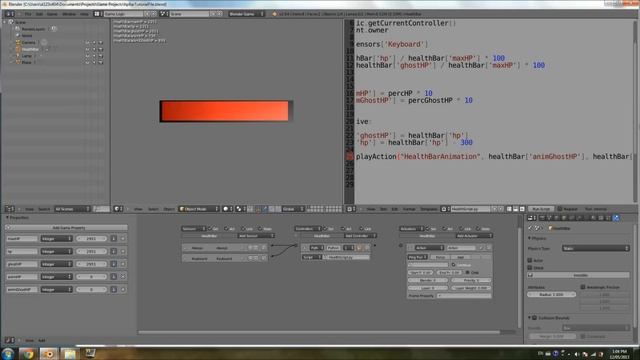640x360 pixels.
Task: Open File Explorer from the taskbar
Action: 69,353
